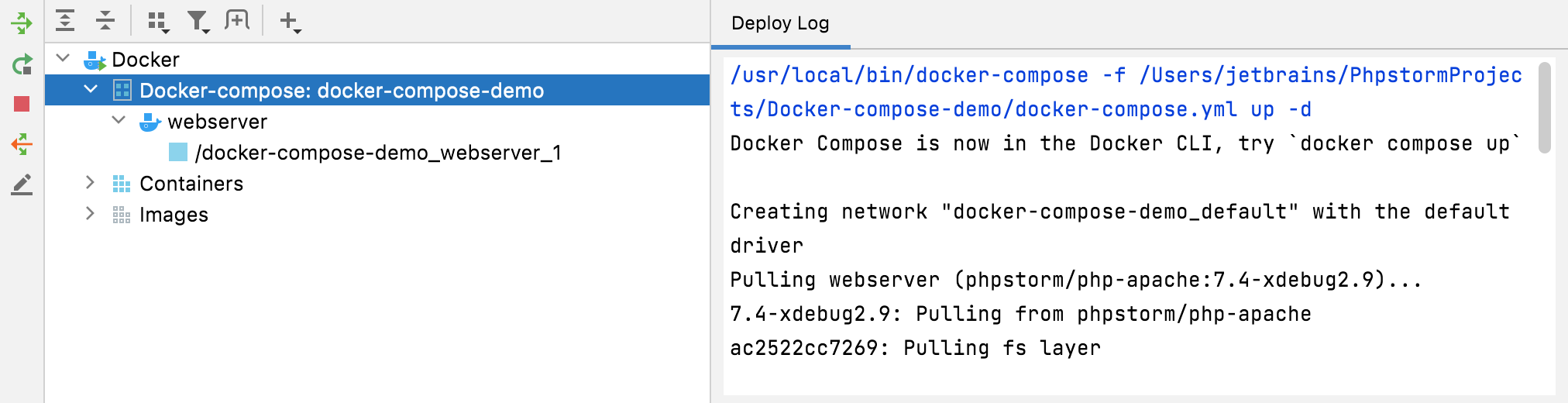Collapse the webserver service node
This screenshot has width=1568, height=403.
[119, 120]
